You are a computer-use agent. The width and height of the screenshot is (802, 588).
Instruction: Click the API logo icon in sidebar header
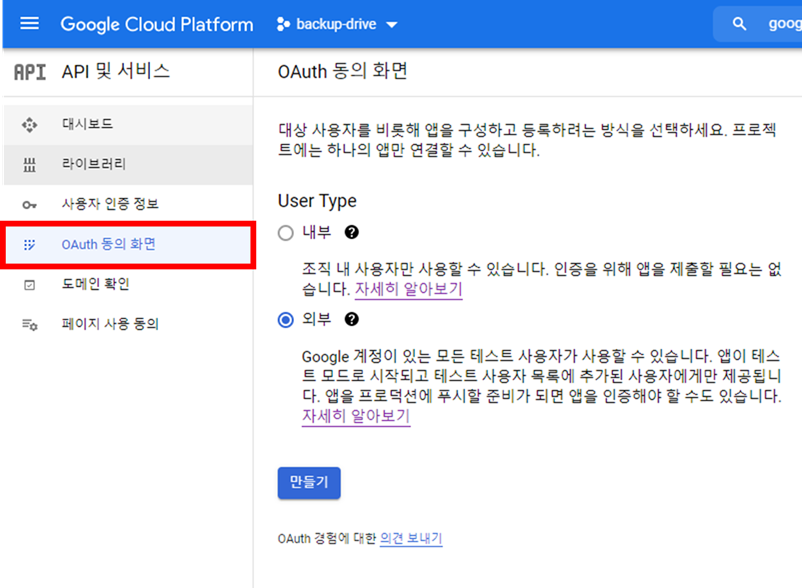click(30, 72)
